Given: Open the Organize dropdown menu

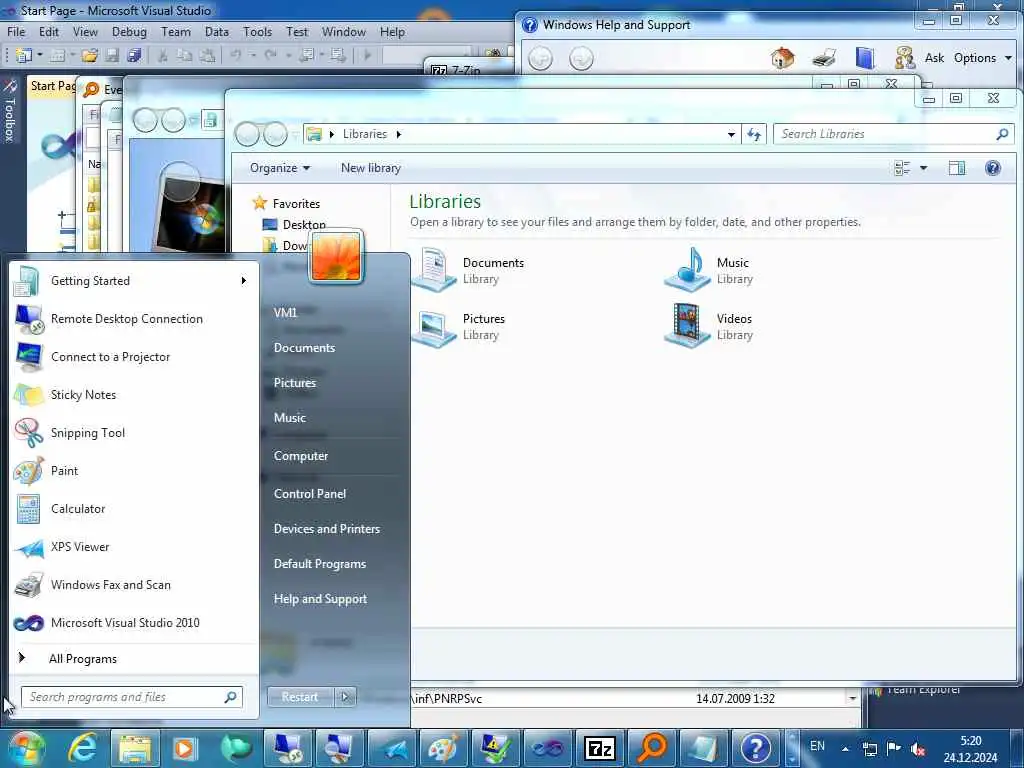Looking at the screenshot, I should (x=280, y=168).
